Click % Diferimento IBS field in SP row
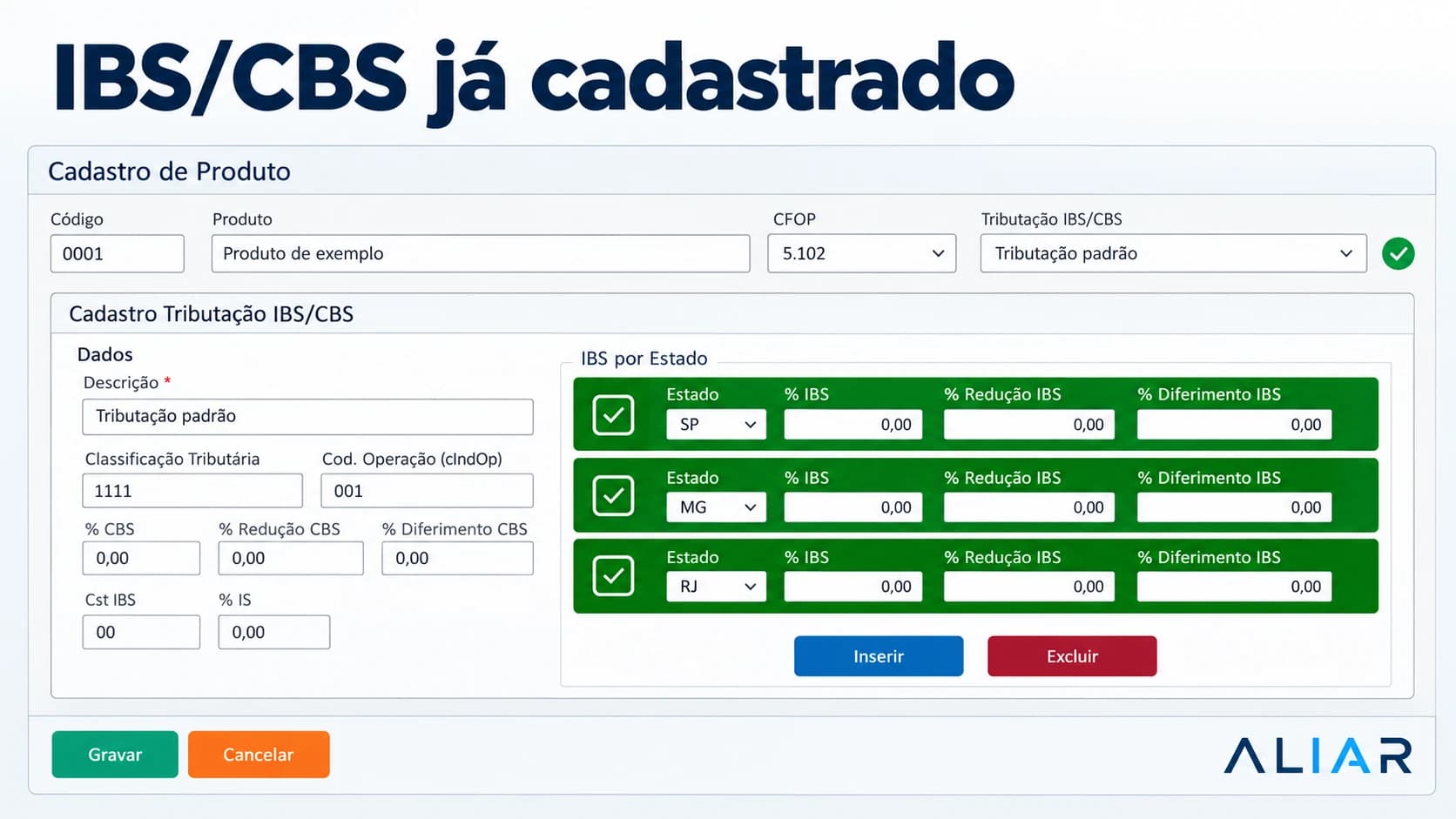 pyautogui.click(x=1235, y=424)
